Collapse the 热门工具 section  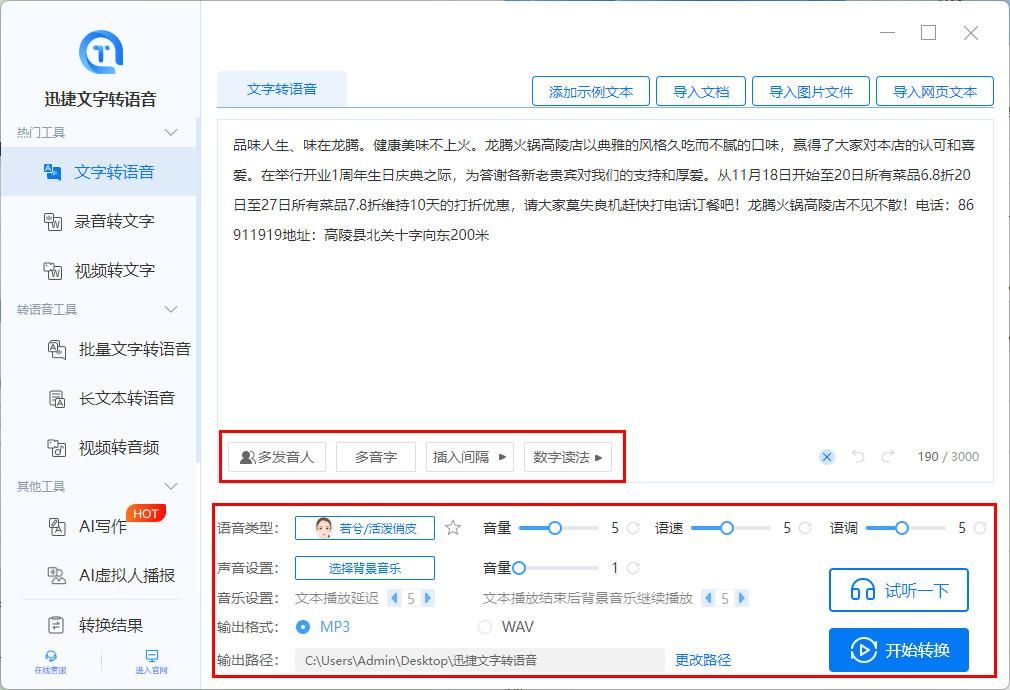171,133
